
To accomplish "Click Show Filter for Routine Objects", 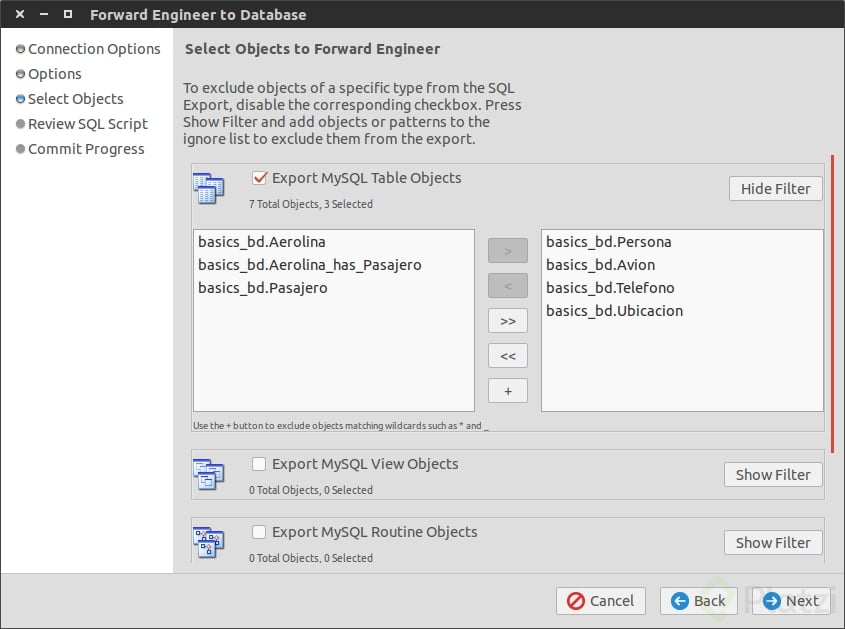I will pyautogui.click(x=773, y=542).
